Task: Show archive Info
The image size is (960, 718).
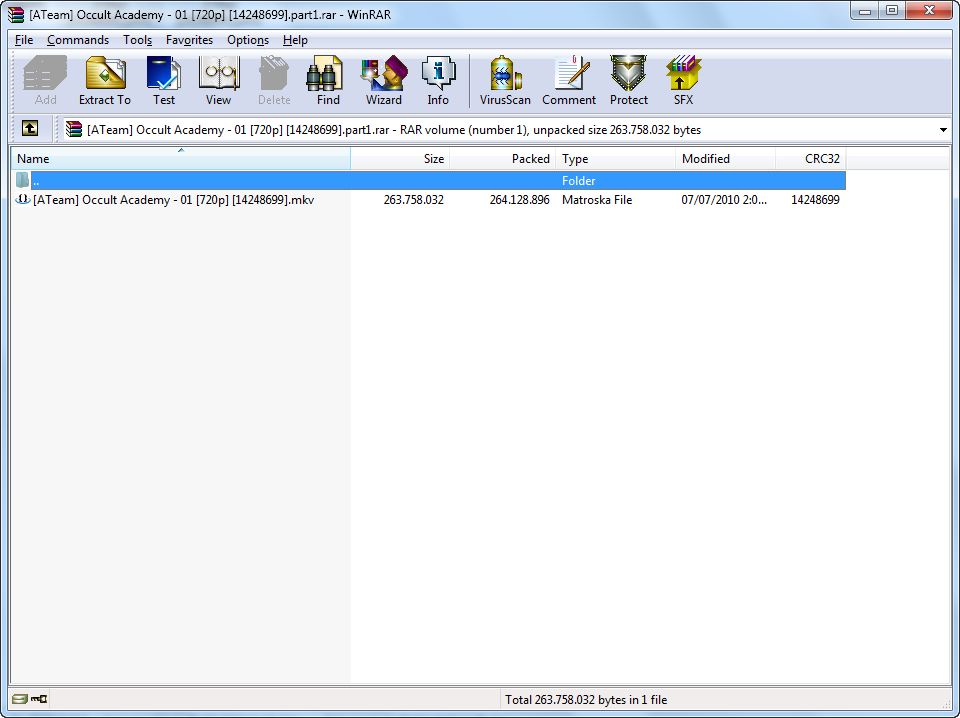Action: click(438, 81)
